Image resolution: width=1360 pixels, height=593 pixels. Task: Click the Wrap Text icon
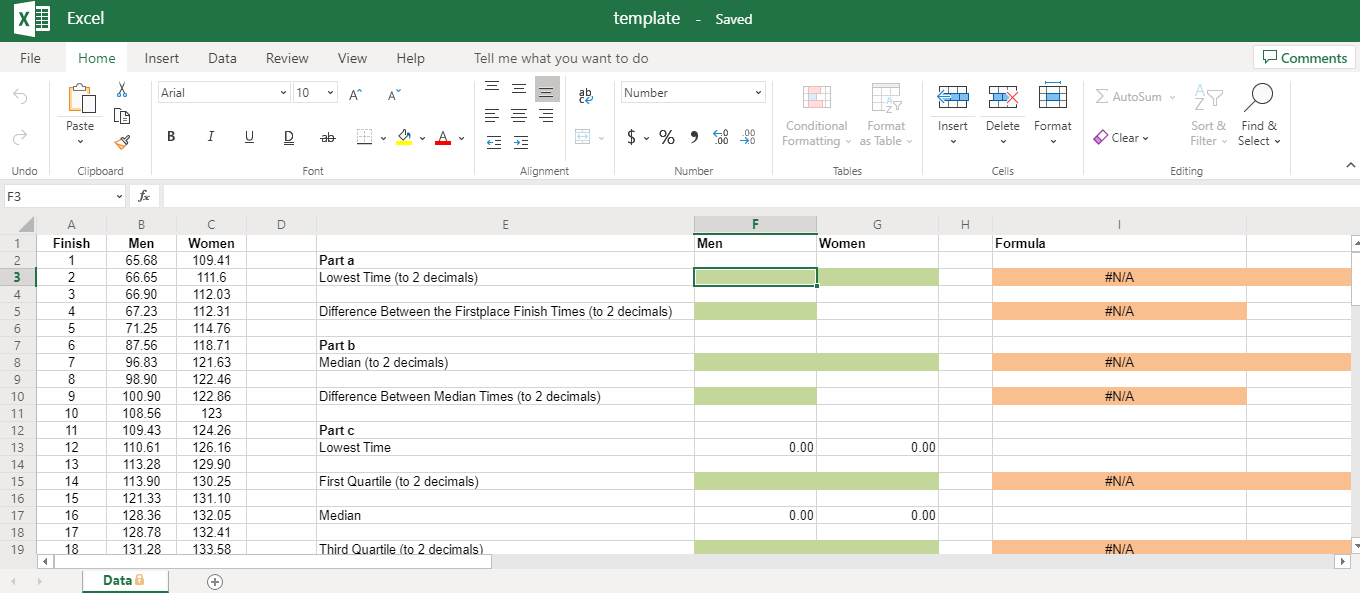point(586,95)
